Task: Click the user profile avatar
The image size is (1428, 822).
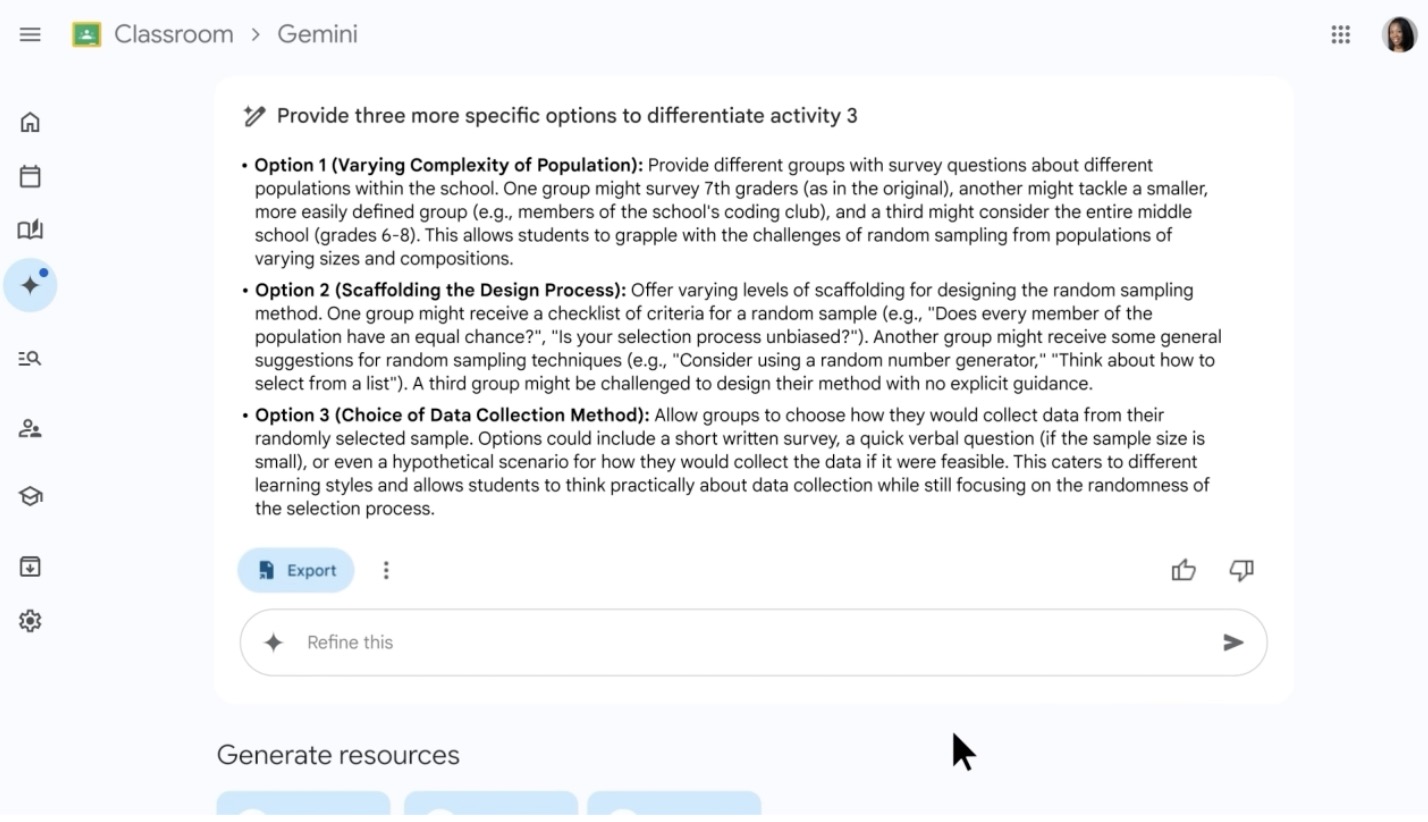Action: [1398, 35]
